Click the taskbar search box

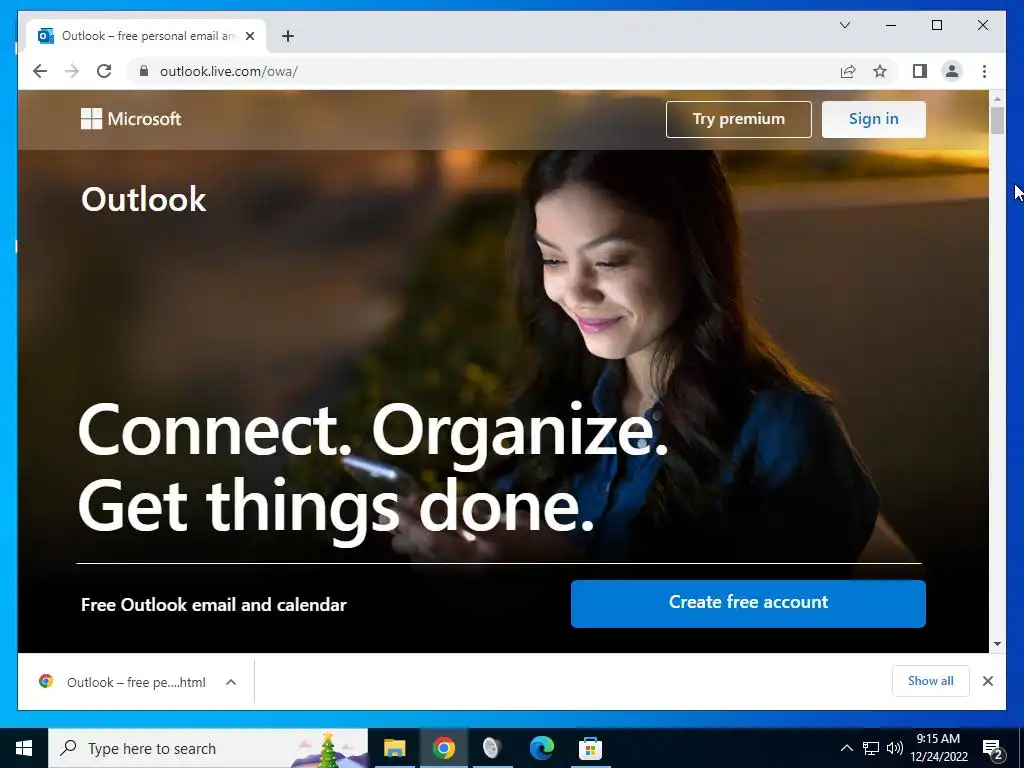tap(208, 748)
